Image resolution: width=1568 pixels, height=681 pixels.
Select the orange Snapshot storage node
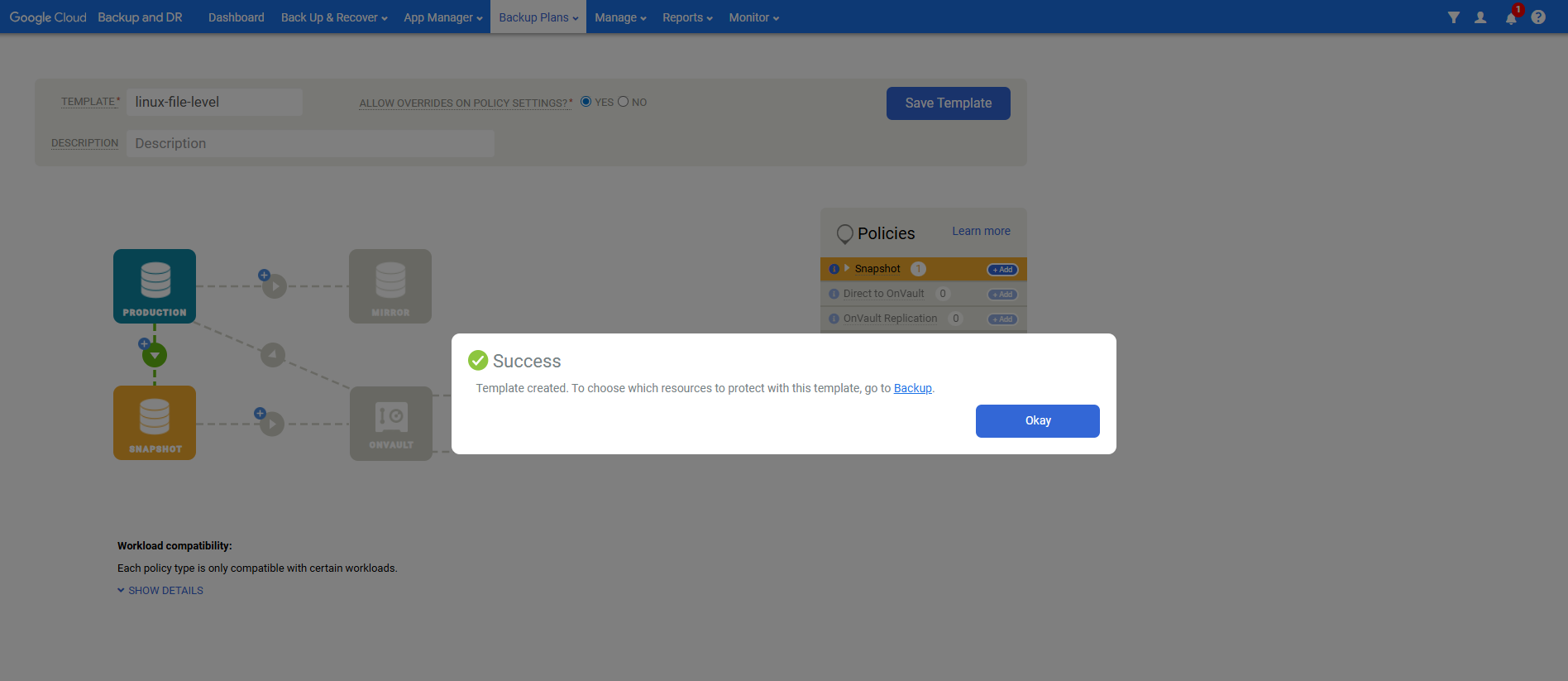pos(155,423)
